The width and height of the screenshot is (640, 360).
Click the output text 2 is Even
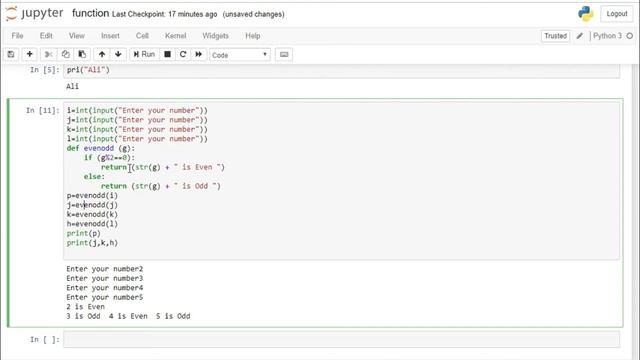[x=86, y=307]
